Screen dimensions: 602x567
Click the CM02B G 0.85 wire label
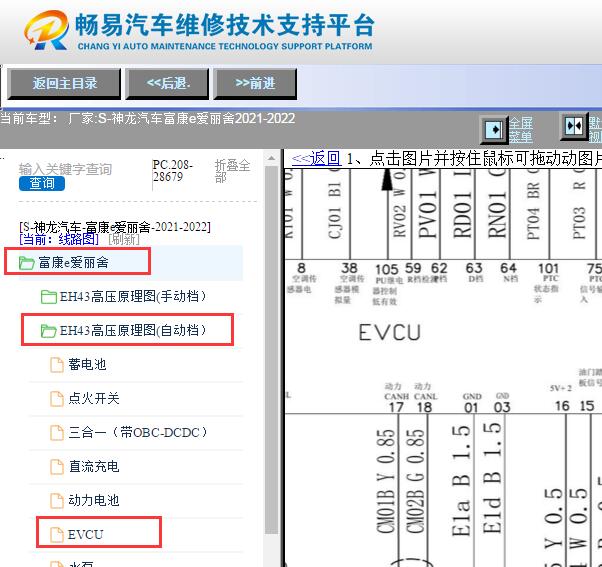(x=416, y=481)
